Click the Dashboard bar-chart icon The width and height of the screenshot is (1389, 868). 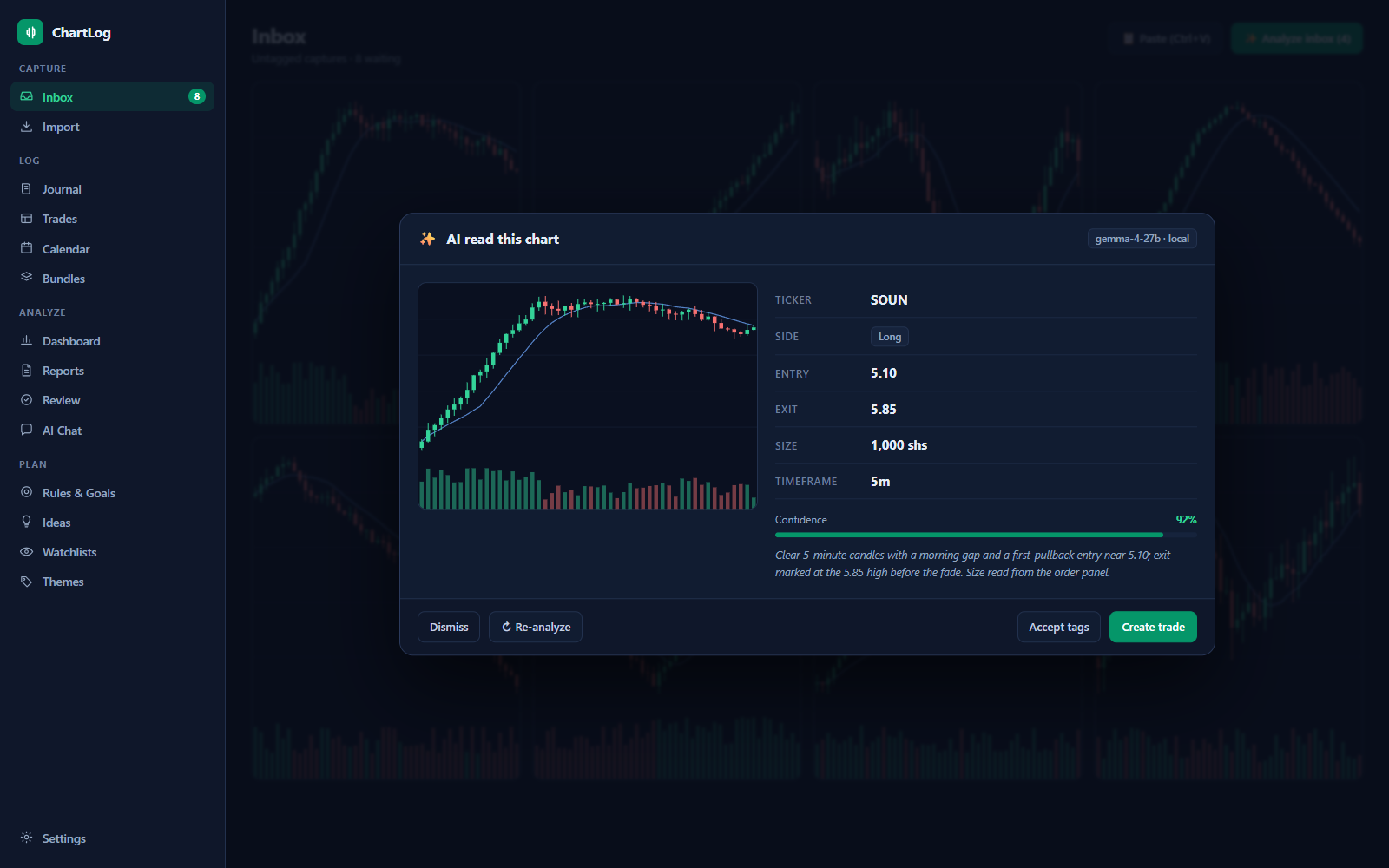tap(27, 340)
